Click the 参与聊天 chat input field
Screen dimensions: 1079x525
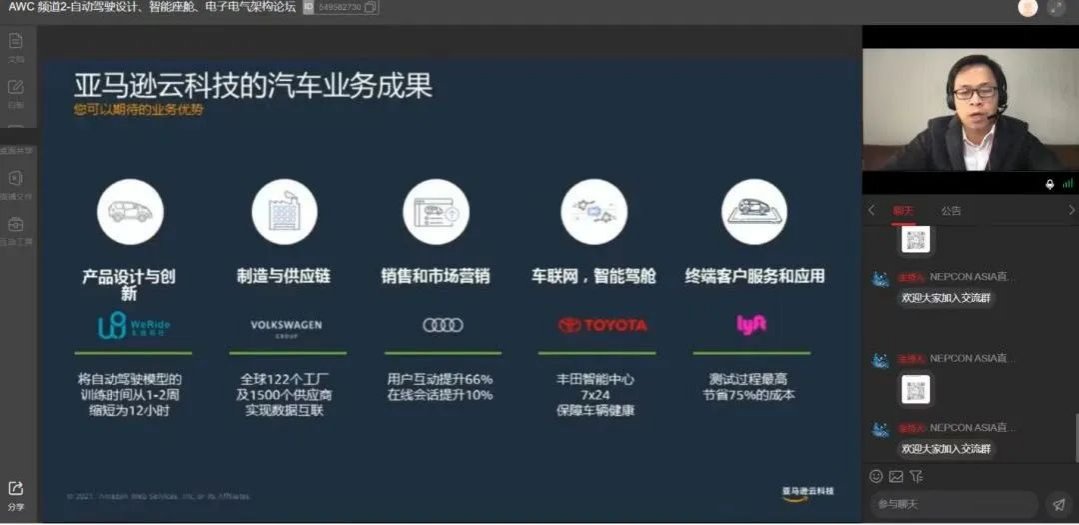[950, 504]
